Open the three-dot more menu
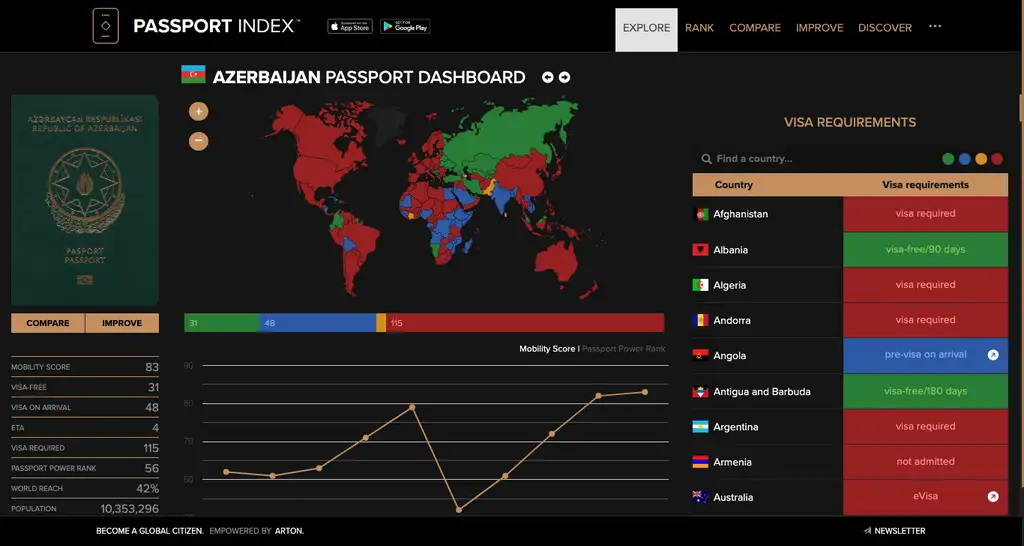The height and width of the screenshot is (546, 1024). pyautogui.click(x=935, y=27)
